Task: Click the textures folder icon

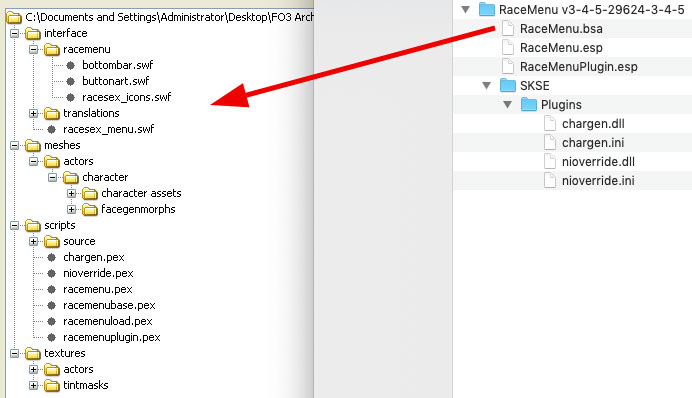Action: coord(33,353)
